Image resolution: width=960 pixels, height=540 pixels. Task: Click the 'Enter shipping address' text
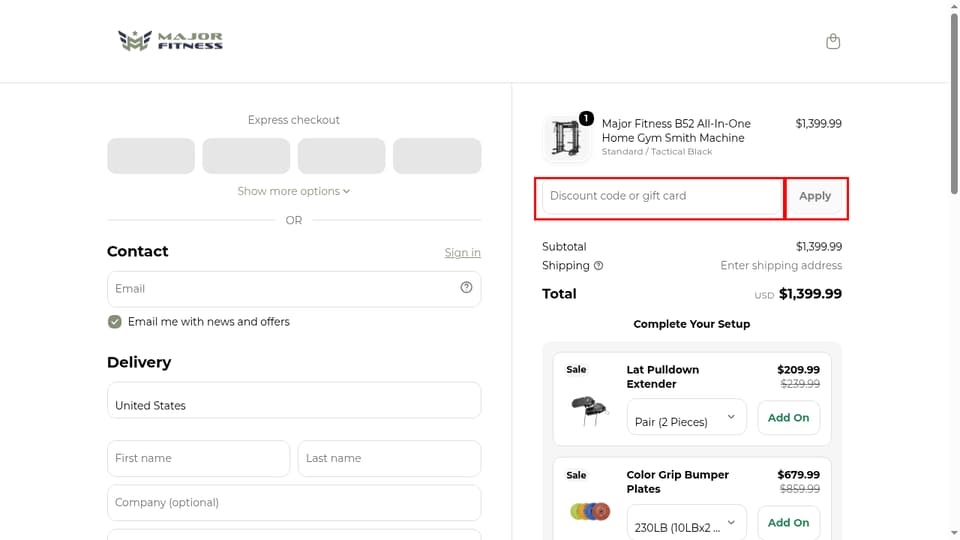[781, 265]
